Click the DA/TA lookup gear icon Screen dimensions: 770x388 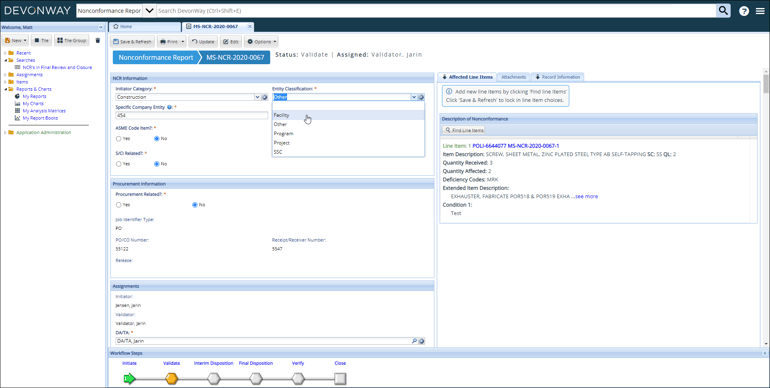click(421, 341)
